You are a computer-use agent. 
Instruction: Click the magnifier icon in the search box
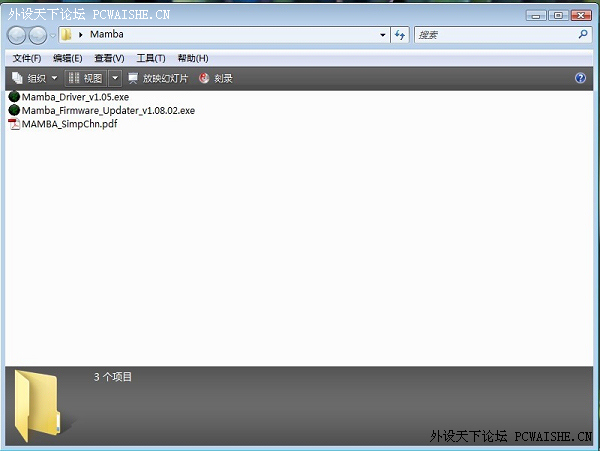[x=584, y=34]
